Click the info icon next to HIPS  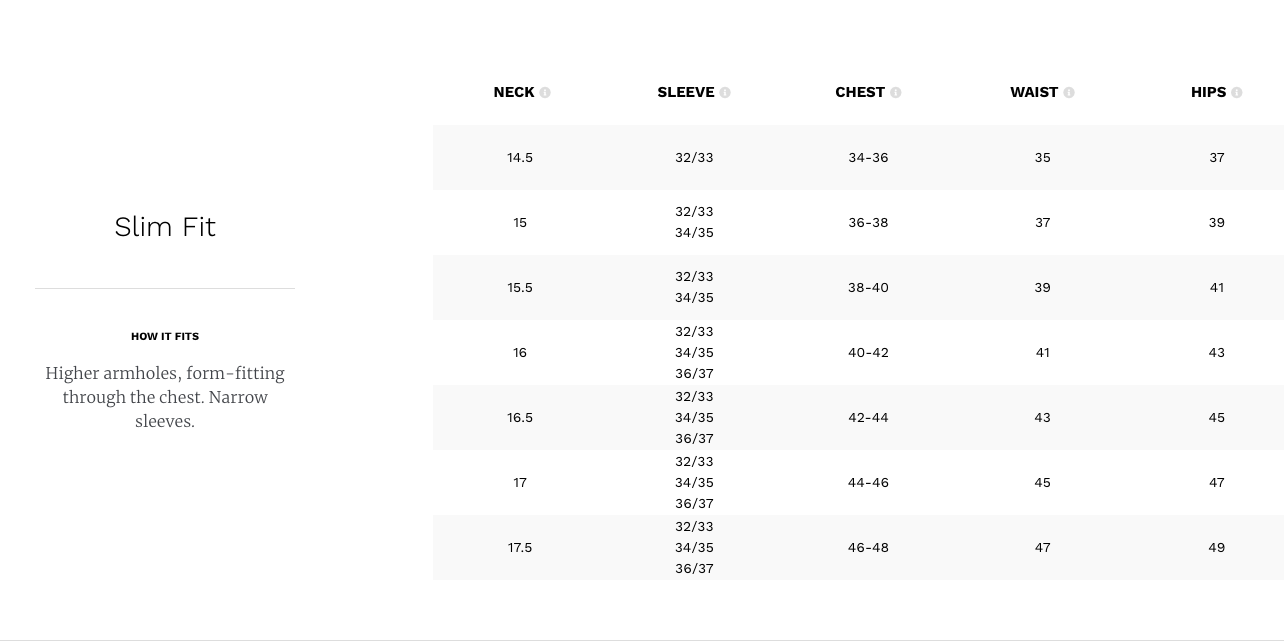click(x=1237, y=93)
